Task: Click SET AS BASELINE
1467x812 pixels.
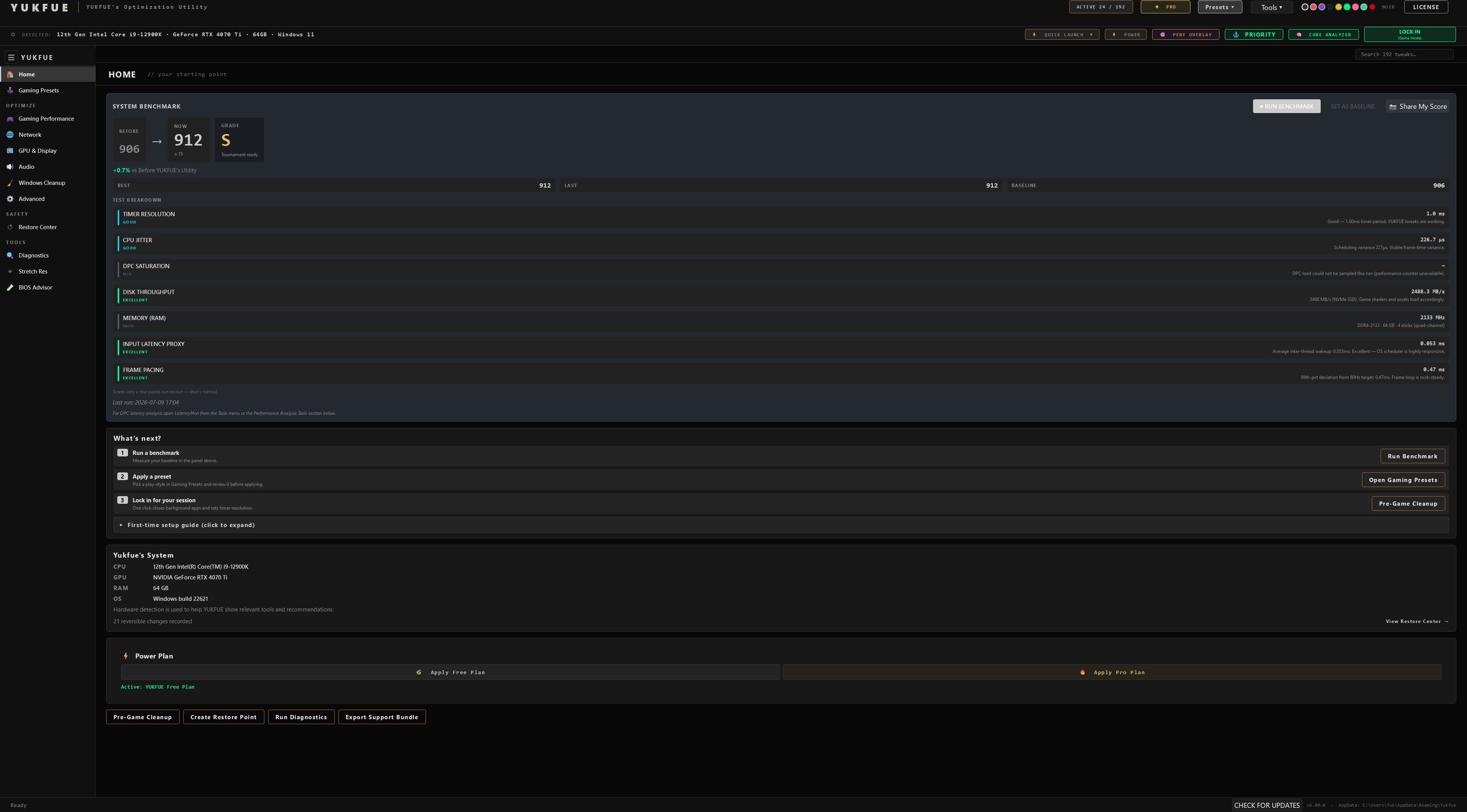Action: 1352,107
